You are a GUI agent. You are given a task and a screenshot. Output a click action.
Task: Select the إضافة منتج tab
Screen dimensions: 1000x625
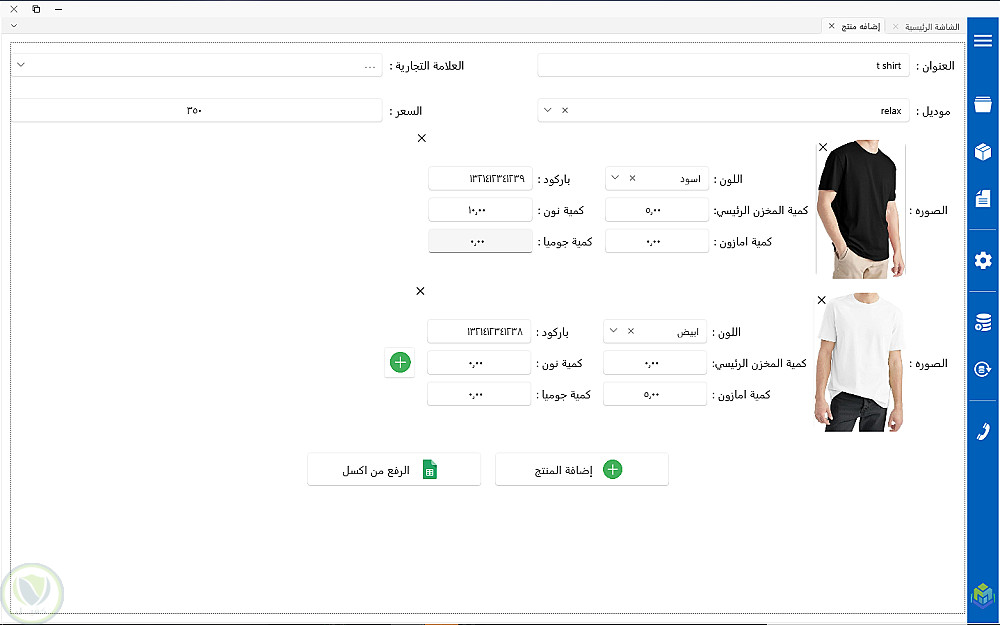pos(859,26)
